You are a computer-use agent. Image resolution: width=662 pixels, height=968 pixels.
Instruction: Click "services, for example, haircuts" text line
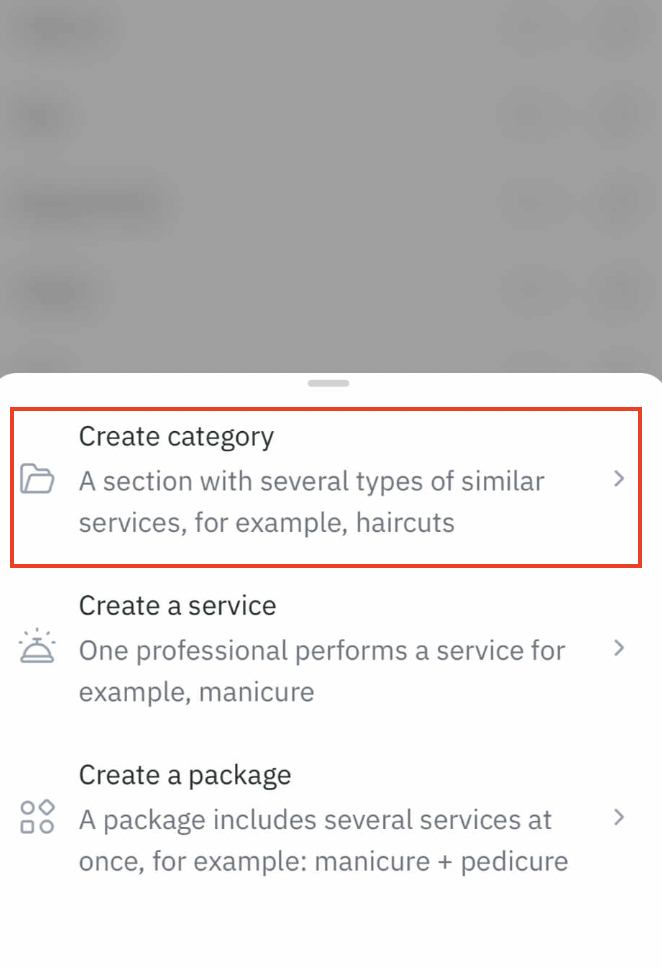(266, 523)
